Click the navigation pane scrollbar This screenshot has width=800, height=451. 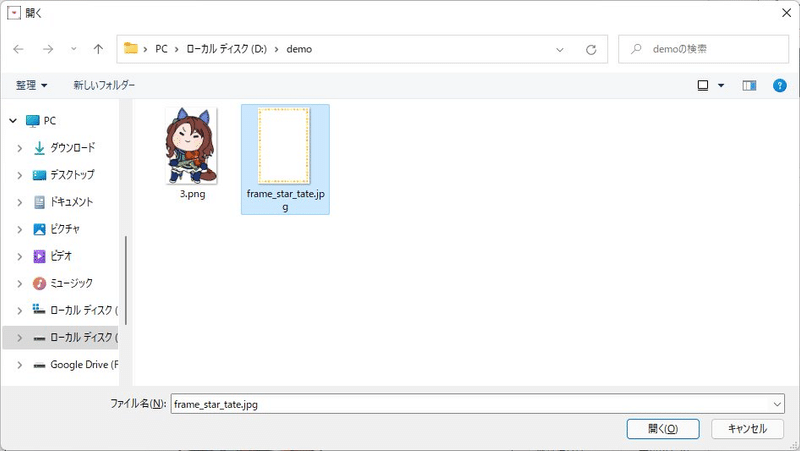[x=126, y=281]
